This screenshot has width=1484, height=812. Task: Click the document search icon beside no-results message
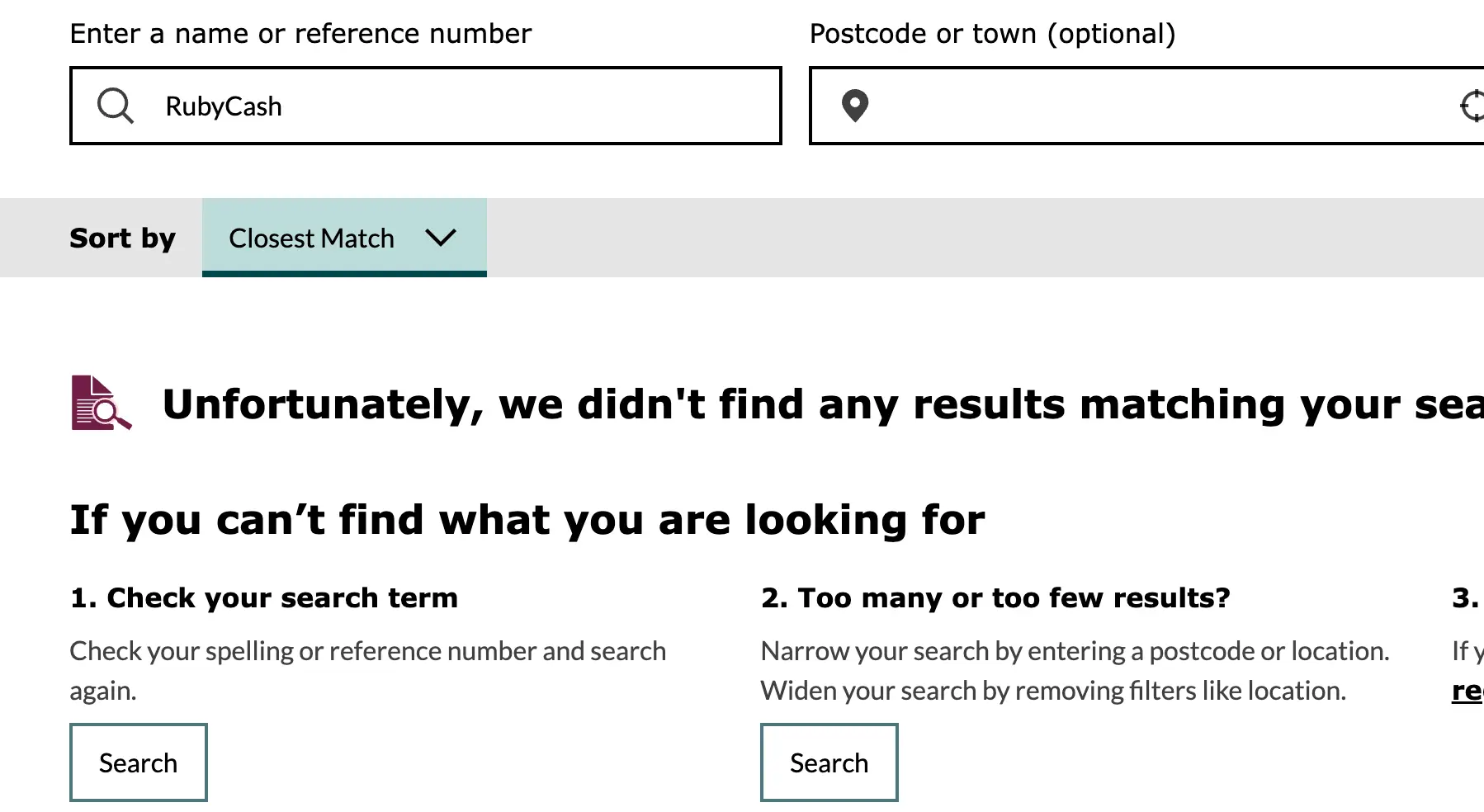click(101, 404)
